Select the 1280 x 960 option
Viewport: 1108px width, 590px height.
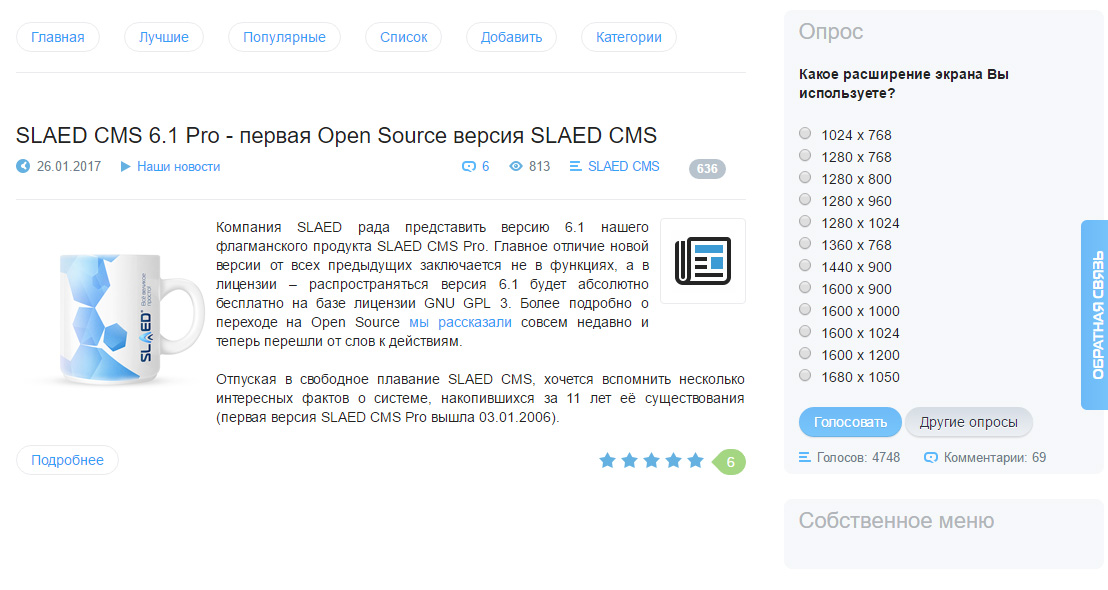coord(805,199)
